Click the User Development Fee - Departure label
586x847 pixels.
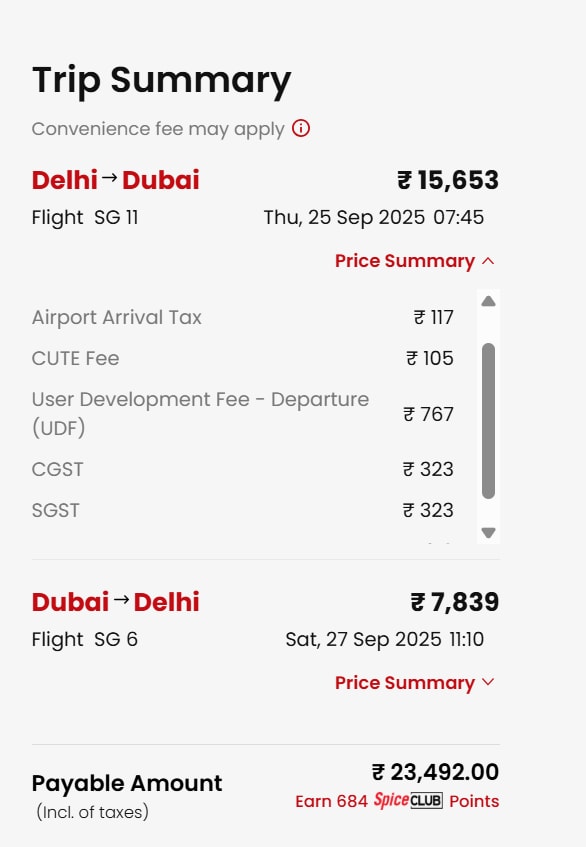coord(200,413)
